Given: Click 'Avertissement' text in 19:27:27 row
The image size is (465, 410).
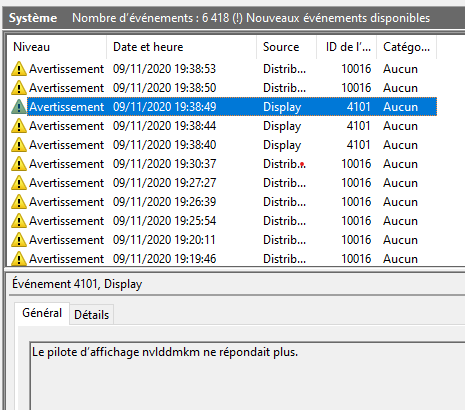Looking at the screenshot, I should pyautogui.click(x=66, y=183).
